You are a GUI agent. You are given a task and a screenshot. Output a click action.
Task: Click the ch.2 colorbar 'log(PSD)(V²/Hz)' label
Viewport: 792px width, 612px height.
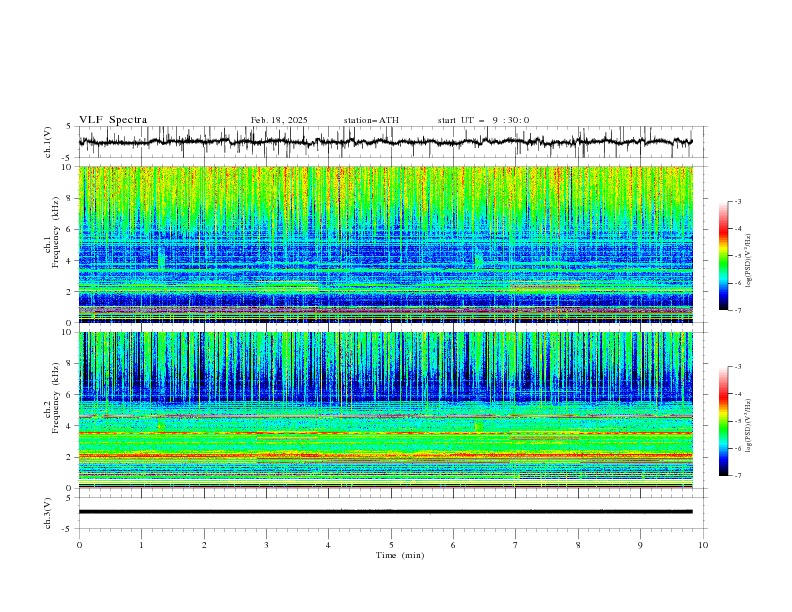(x=748, y=426)
